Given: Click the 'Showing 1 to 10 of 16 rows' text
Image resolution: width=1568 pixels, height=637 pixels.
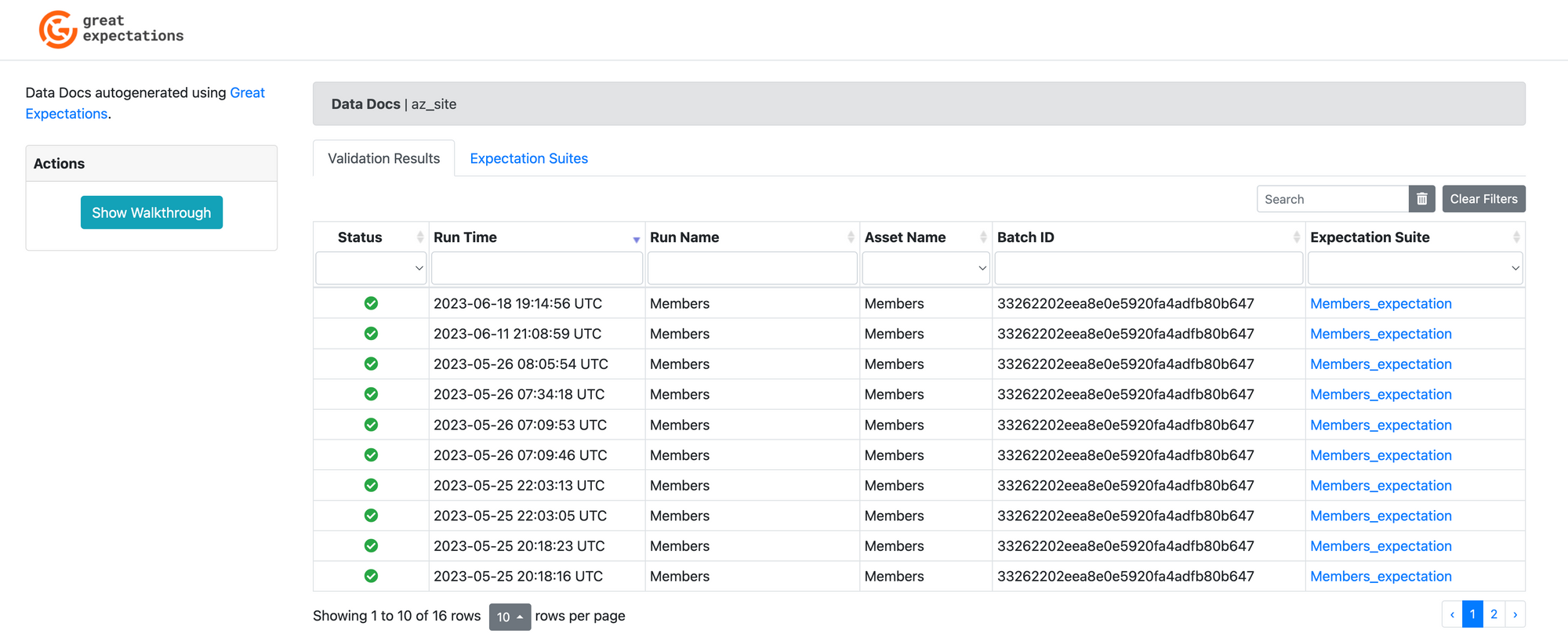Looking at the screenshot, I should click(x=397, y=616).
